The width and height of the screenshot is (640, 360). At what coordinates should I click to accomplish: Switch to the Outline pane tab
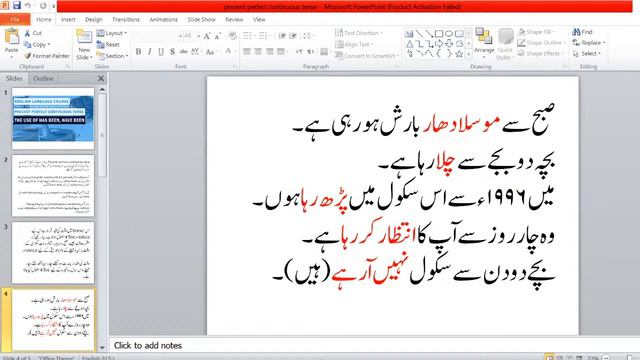(43, 78)
